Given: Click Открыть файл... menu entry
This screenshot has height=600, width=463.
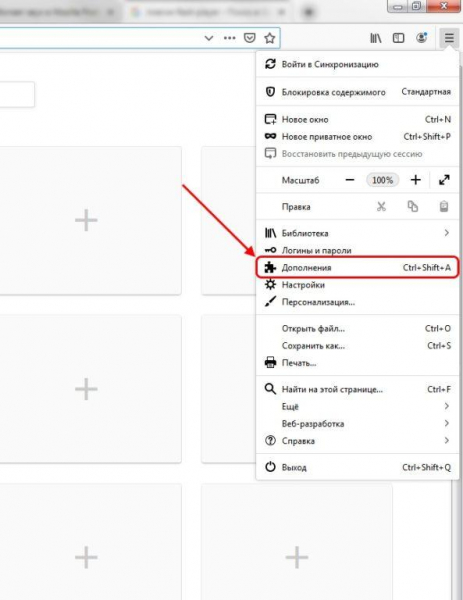Looking at the screenshot, I should [x=357, y=328].
